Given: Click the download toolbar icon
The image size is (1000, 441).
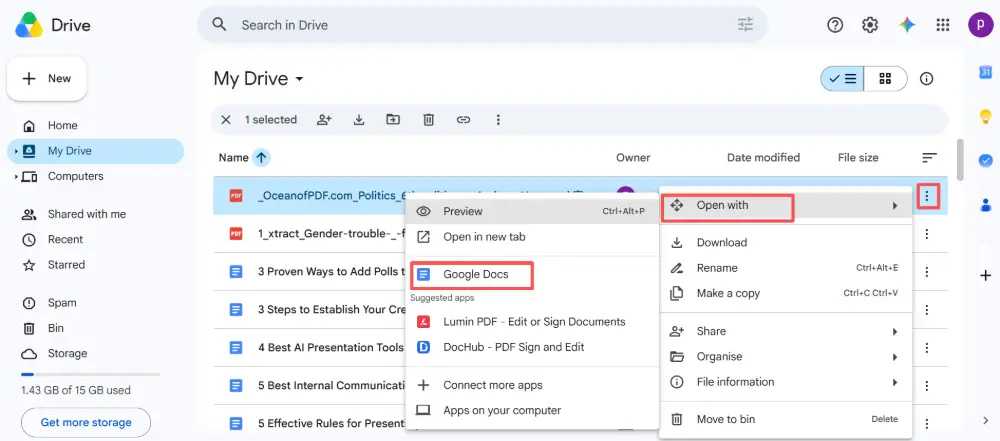Looking at the screenshot, I should pos(359,119).
